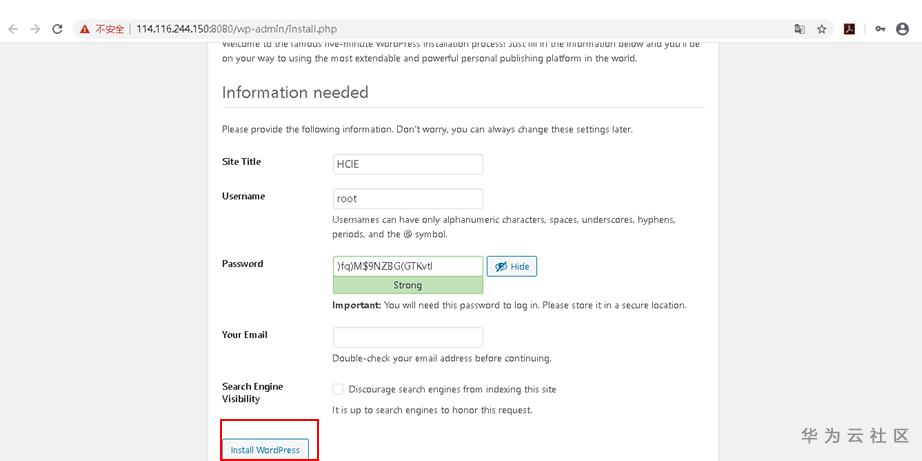Focus the Username input field
This screenshot has height=461, width=922.
click(407, 198)
